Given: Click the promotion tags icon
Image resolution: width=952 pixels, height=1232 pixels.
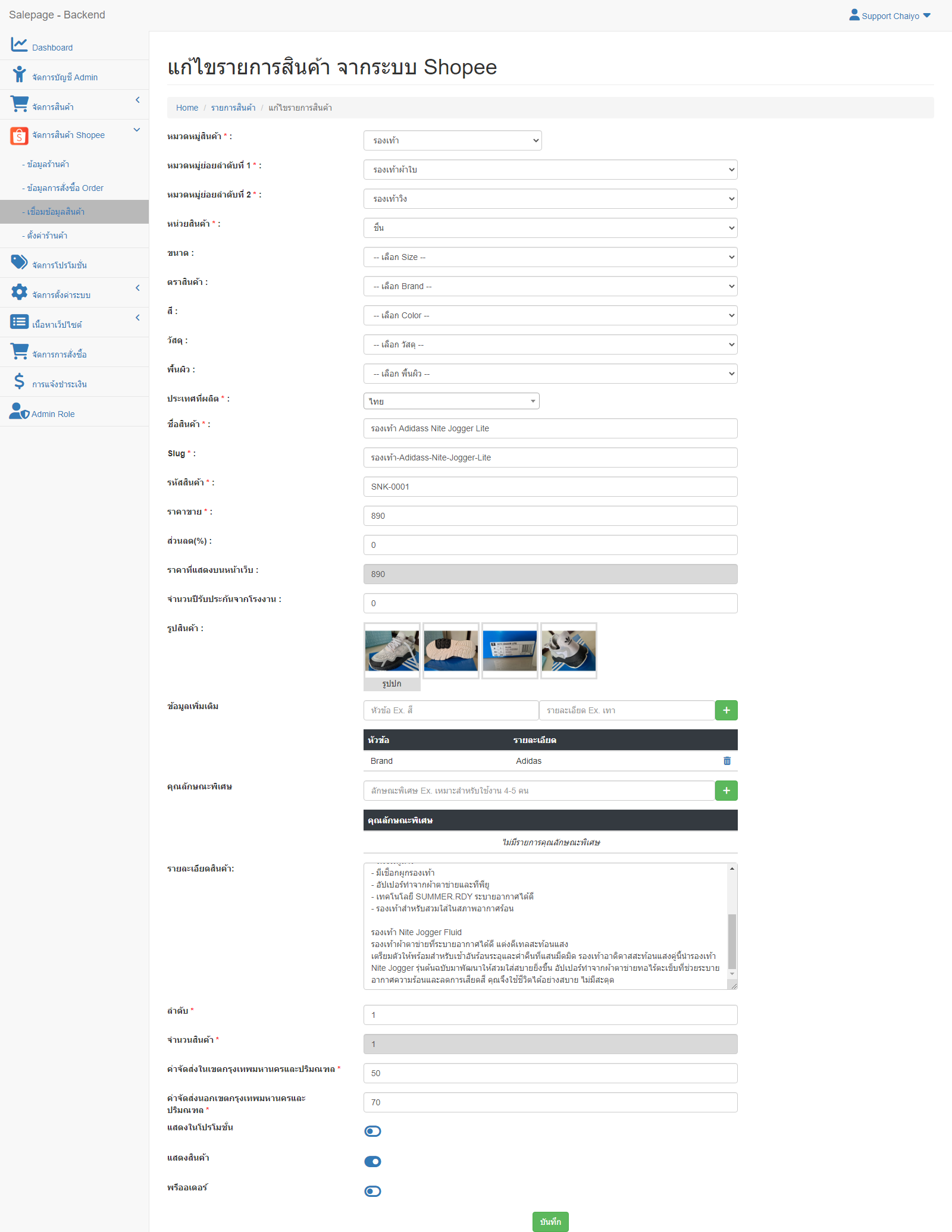Looking at the screenshot, I should point(19,262).
